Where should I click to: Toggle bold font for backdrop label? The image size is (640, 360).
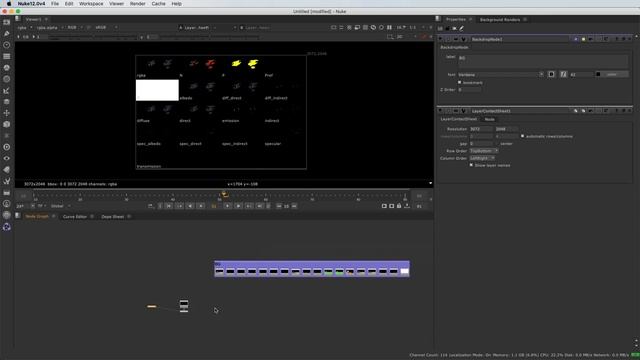click(x=551, y=74)
